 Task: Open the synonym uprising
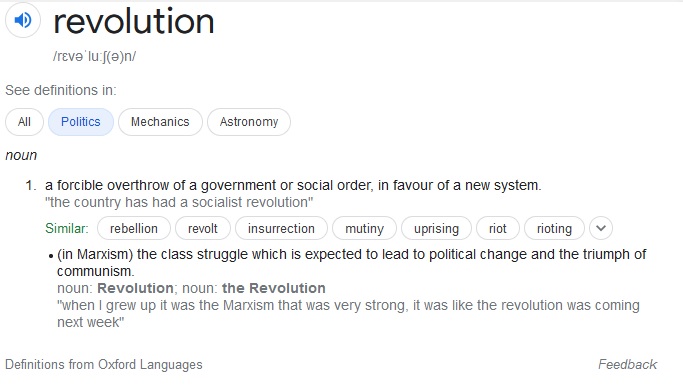[x=436, y=228]
